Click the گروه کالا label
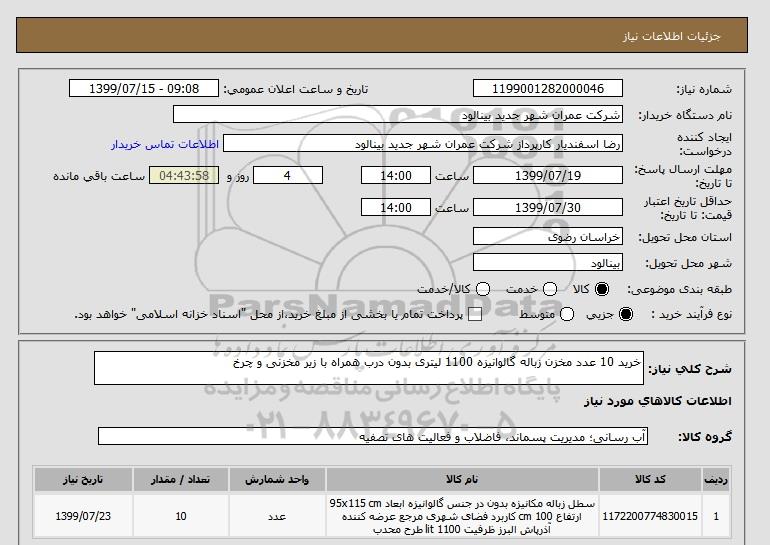770x545 pixels. (x=705, y=436)
